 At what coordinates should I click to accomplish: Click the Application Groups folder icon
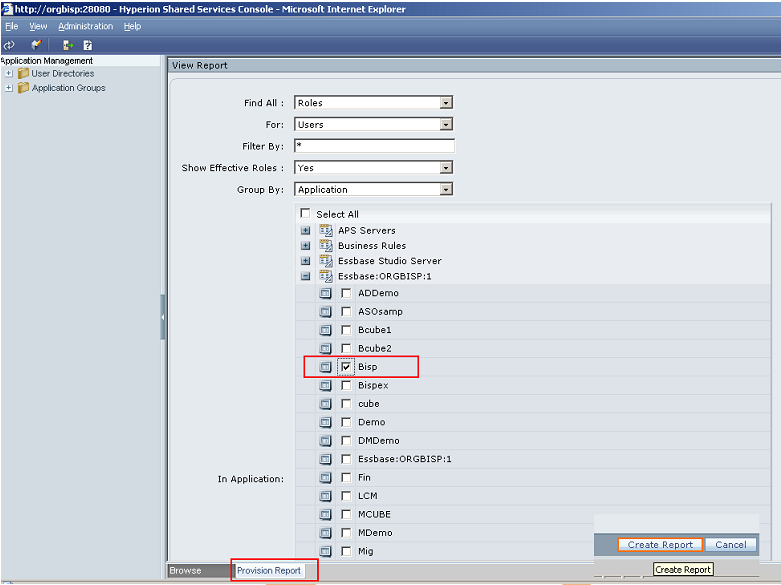point(23,88)
